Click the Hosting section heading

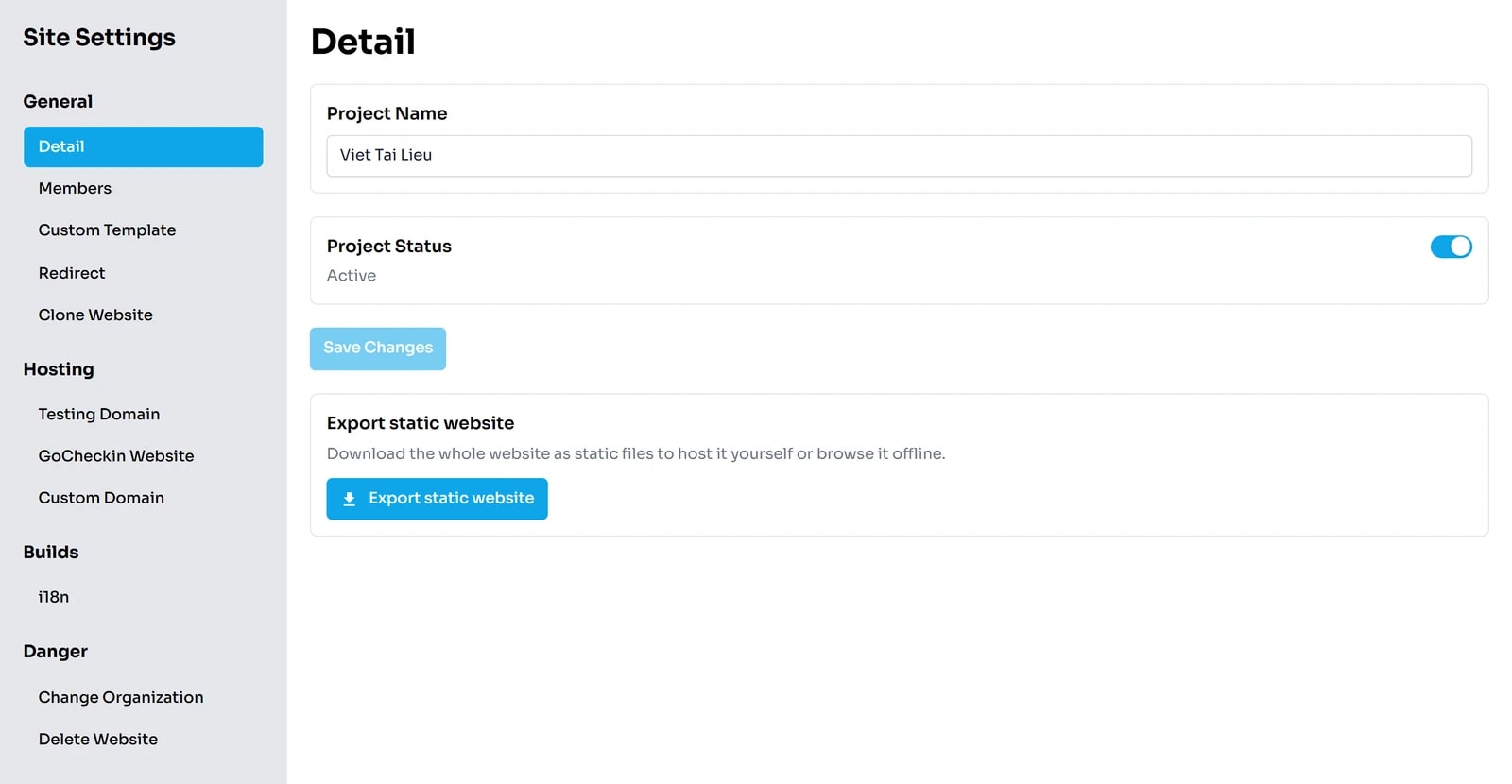click(59, 369)
